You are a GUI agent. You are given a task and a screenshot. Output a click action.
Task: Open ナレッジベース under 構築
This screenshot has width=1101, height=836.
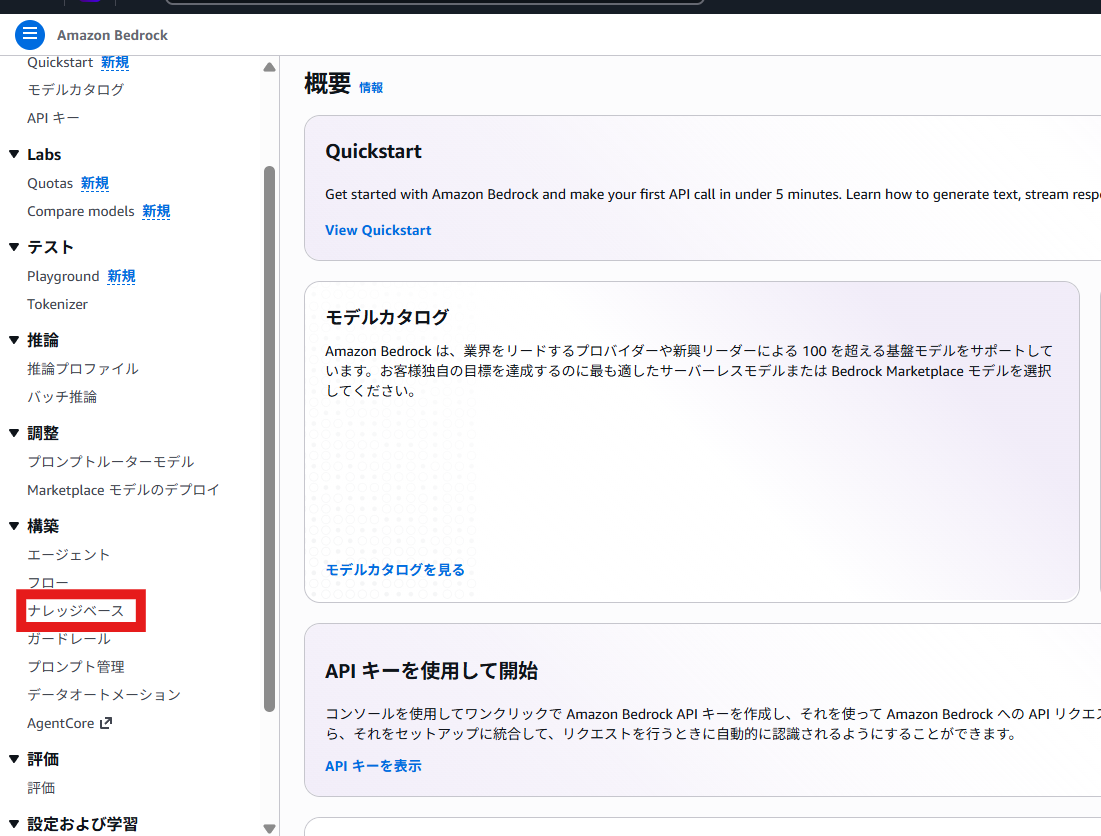click(x=76, y=611)
